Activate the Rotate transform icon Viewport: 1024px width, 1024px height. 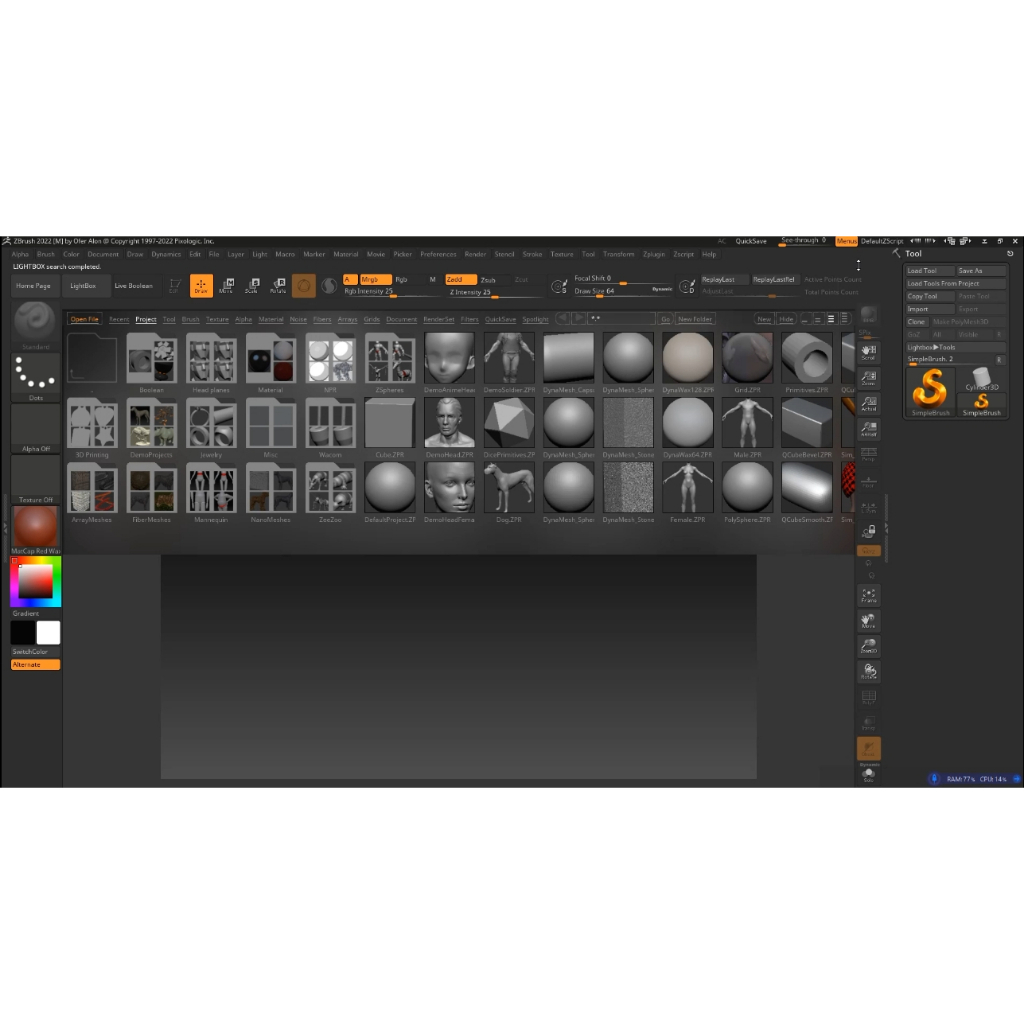pos(278,285)
